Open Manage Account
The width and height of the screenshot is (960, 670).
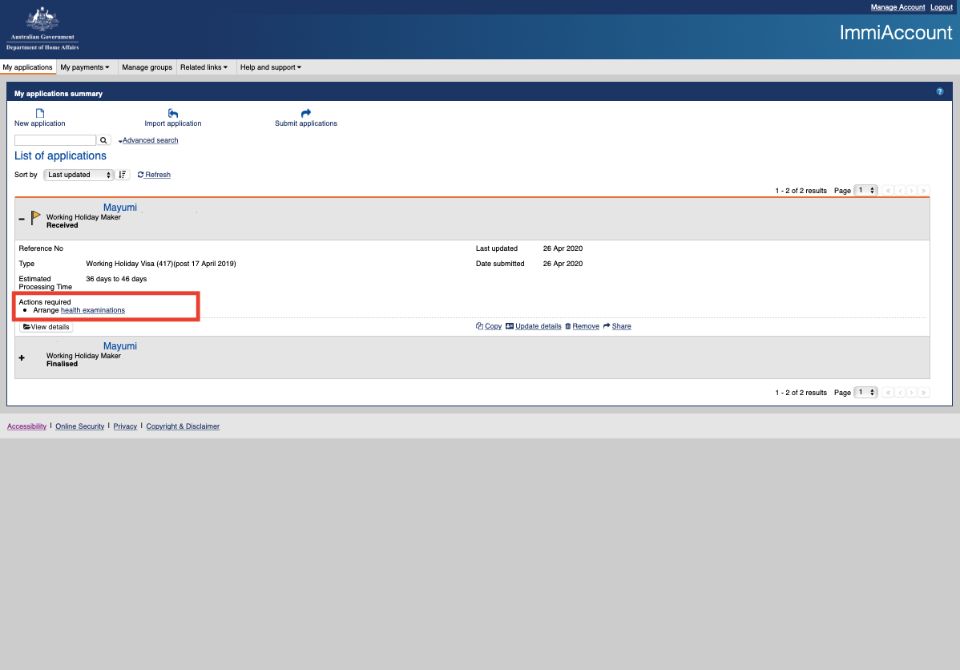click(898, 7)
